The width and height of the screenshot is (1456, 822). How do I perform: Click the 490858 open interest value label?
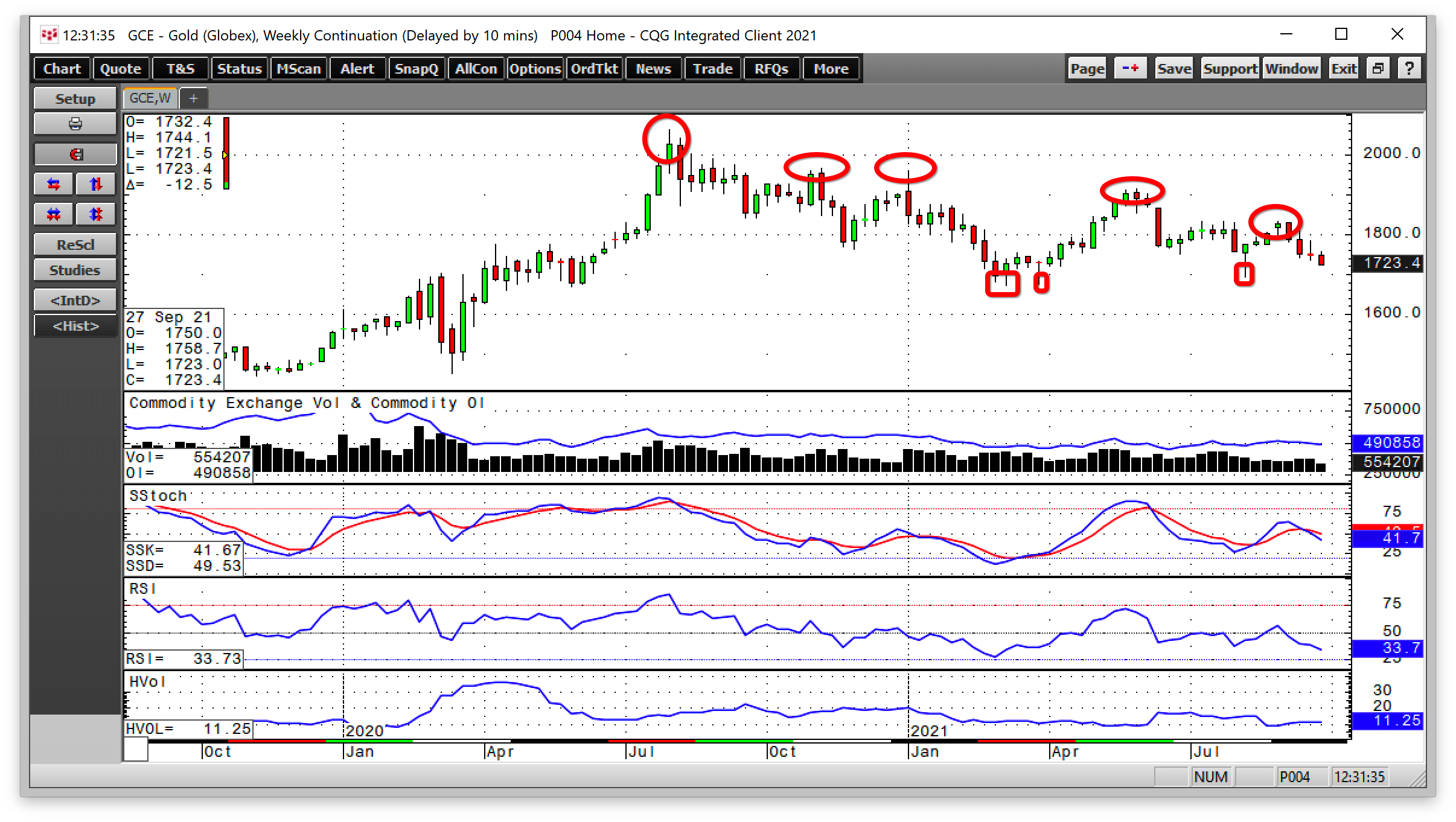[1387, 442]
